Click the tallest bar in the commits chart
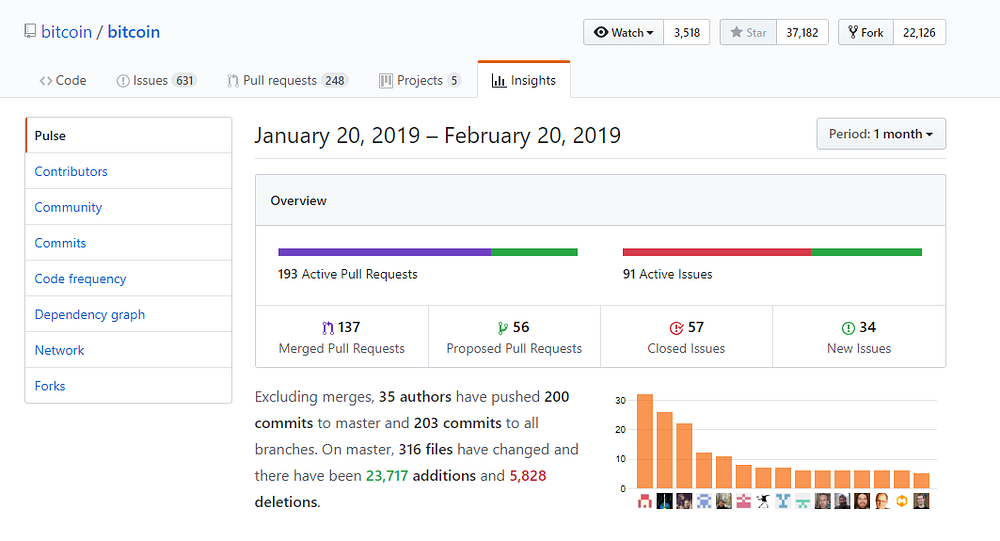1000x541 pixels. (645, 441)
